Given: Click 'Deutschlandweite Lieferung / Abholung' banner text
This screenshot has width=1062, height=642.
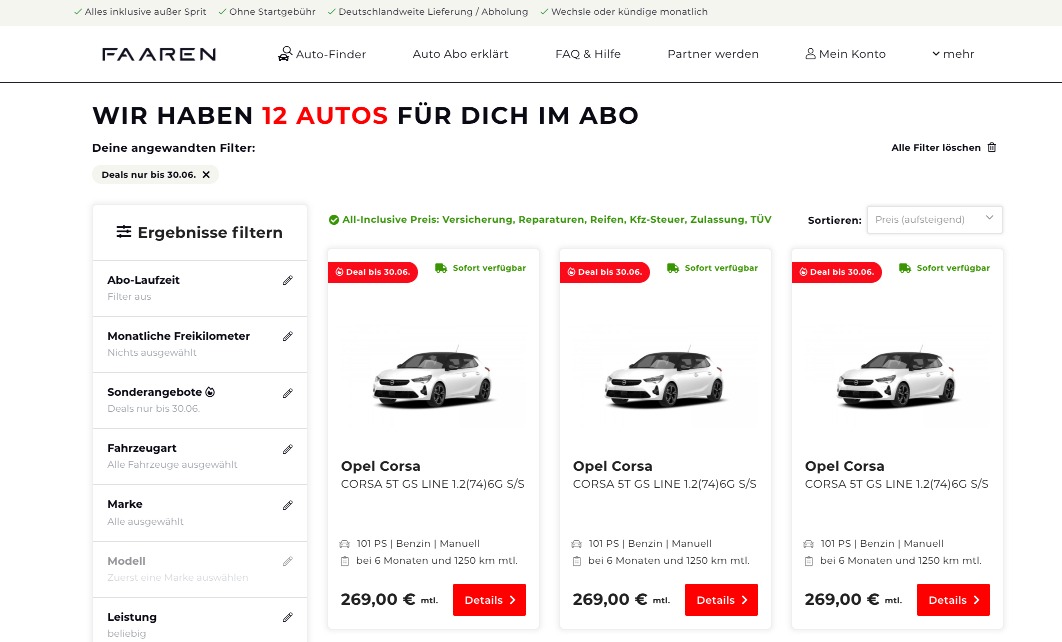Looking at the screenshot, I should [x=433, y=12].
